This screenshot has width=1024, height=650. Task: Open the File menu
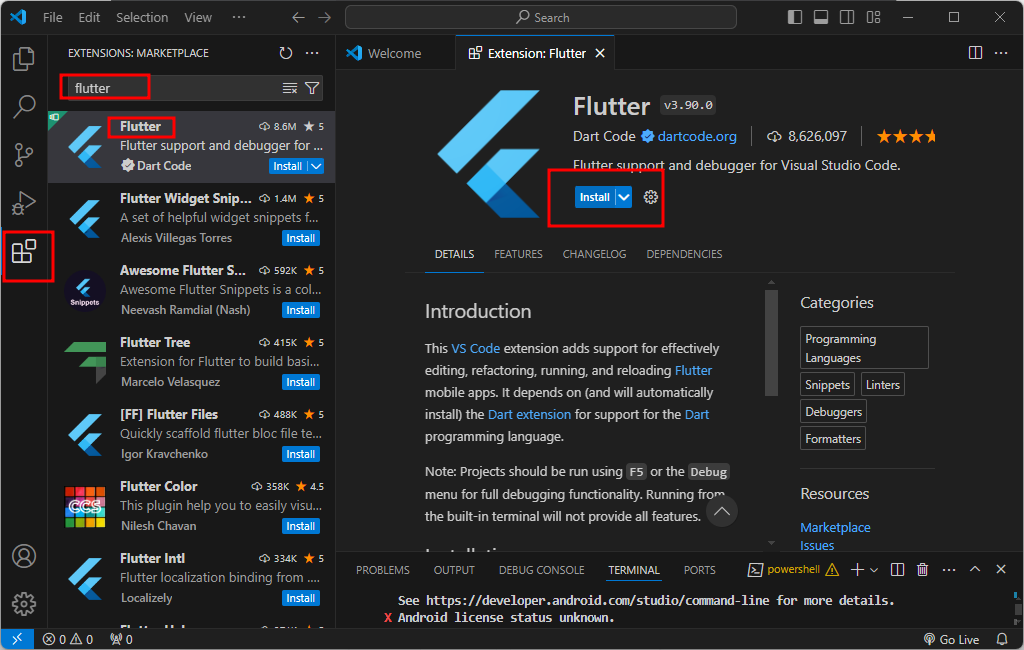click(52, 18)
